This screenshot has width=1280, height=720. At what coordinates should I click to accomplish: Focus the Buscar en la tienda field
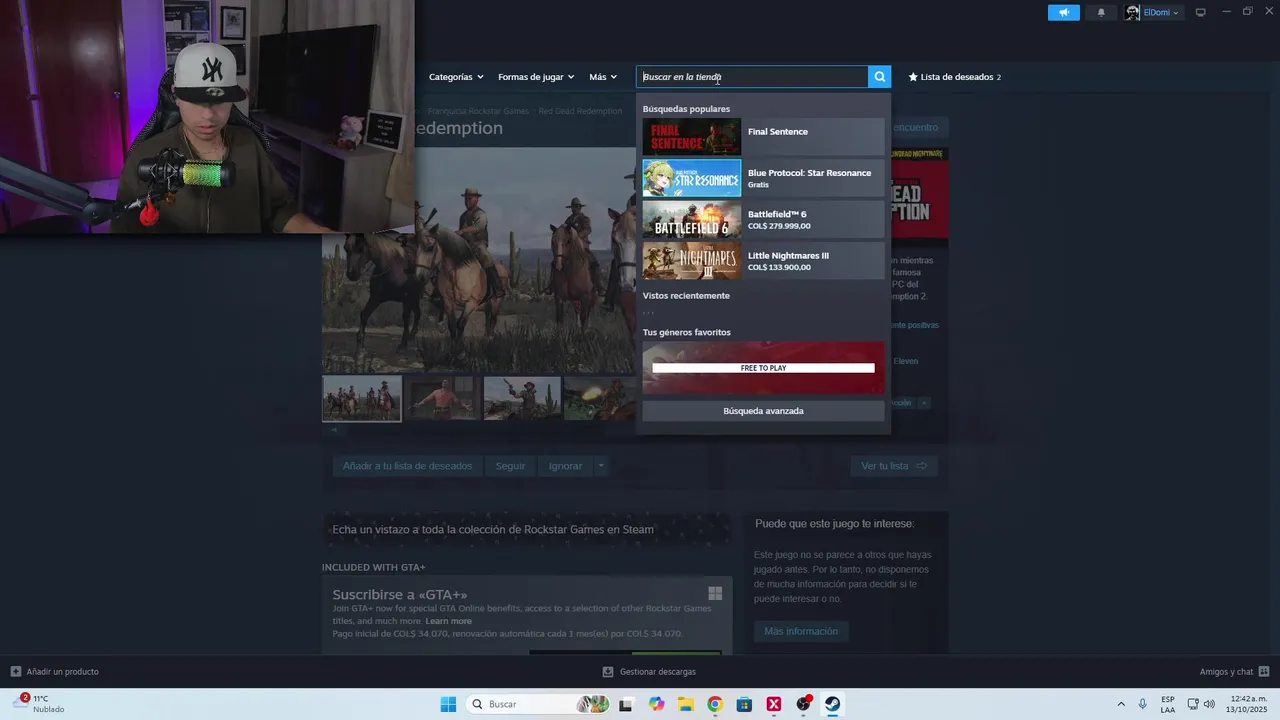752,77
